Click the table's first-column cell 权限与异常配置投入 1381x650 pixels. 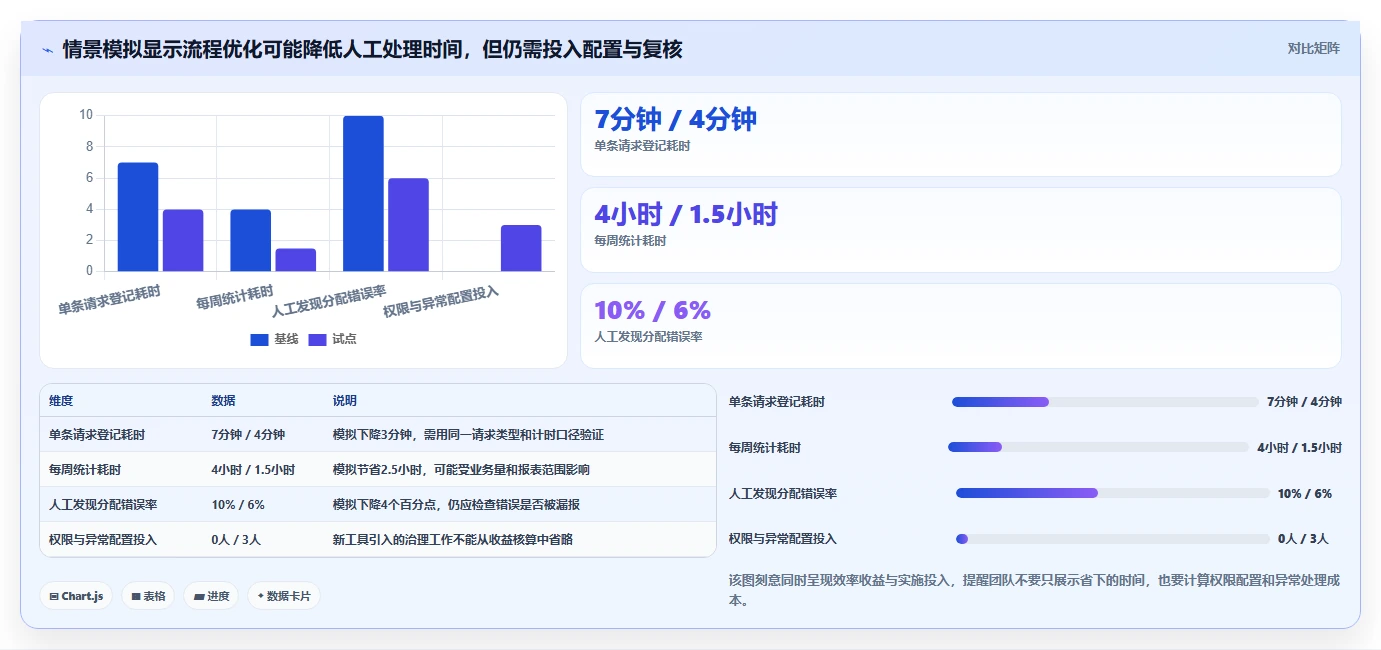tap(103, 540)
